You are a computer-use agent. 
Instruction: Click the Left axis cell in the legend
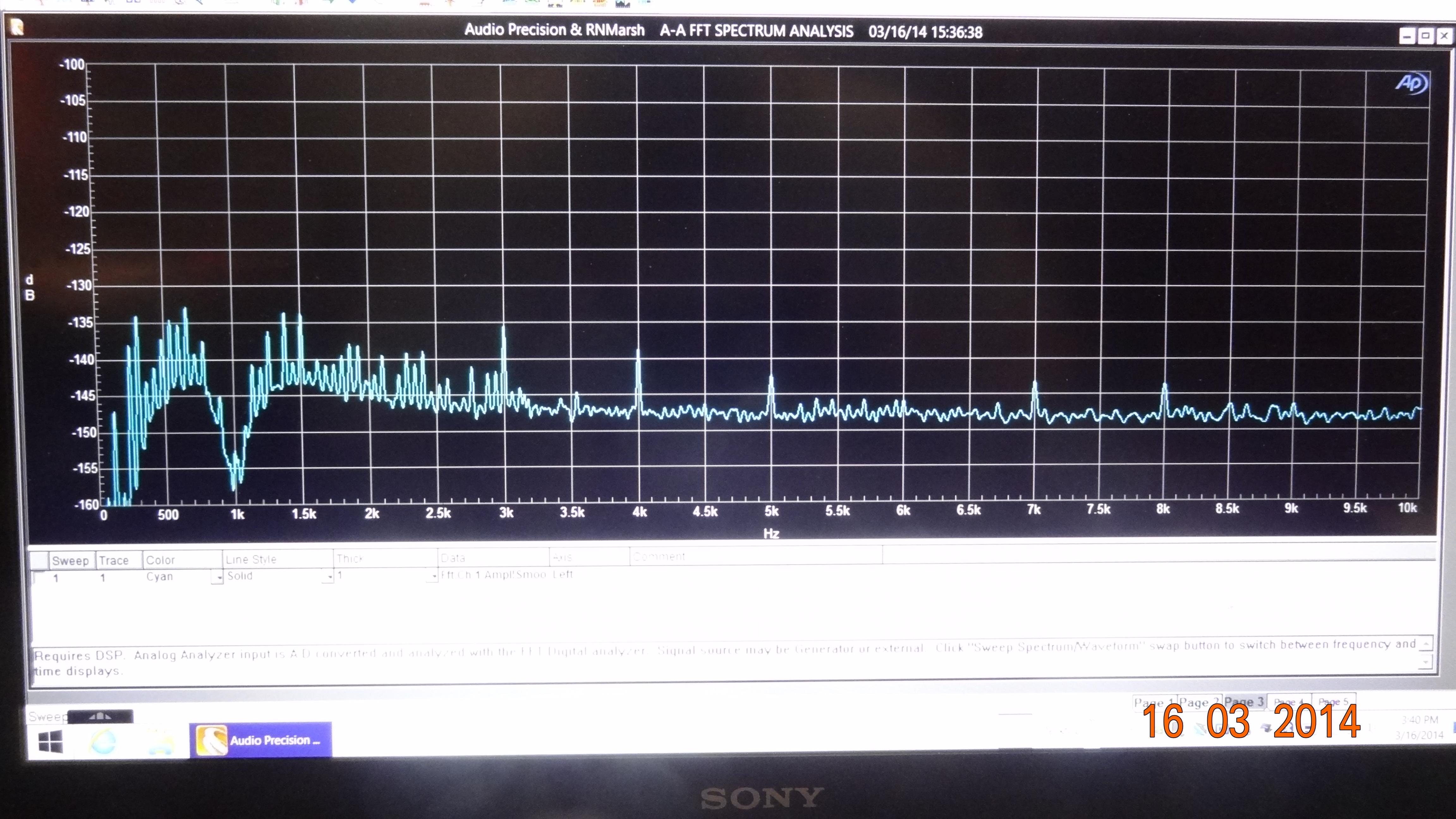pyautogui.click(x=563, y=574)
